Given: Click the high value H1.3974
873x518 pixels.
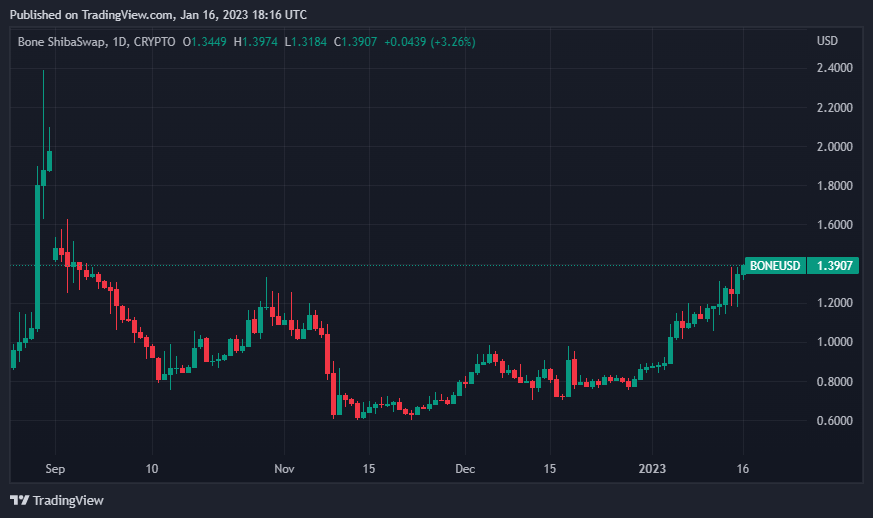Looking at the screenshot, I should point(256,42).
